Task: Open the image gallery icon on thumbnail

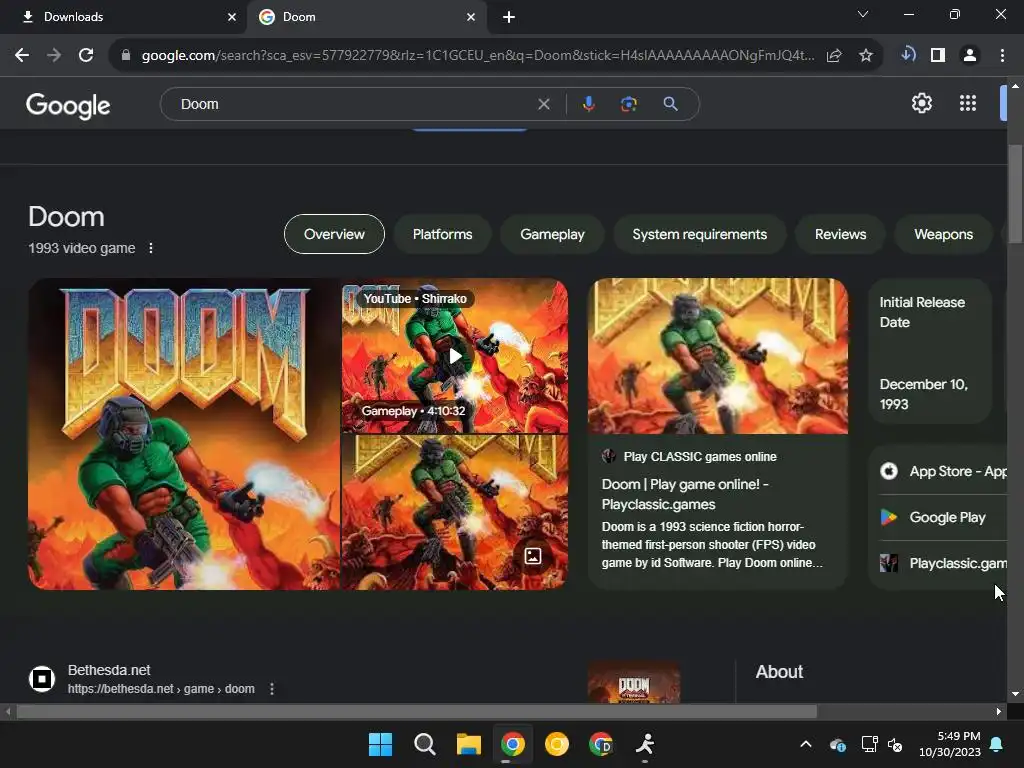Action: (x=533, y=556)
